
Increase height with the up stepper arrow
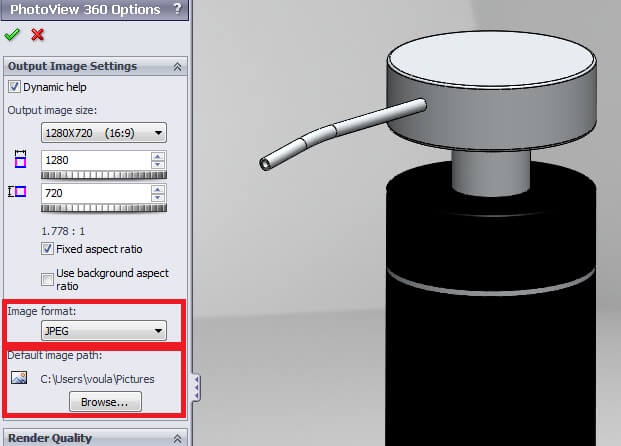coord(157,187)
